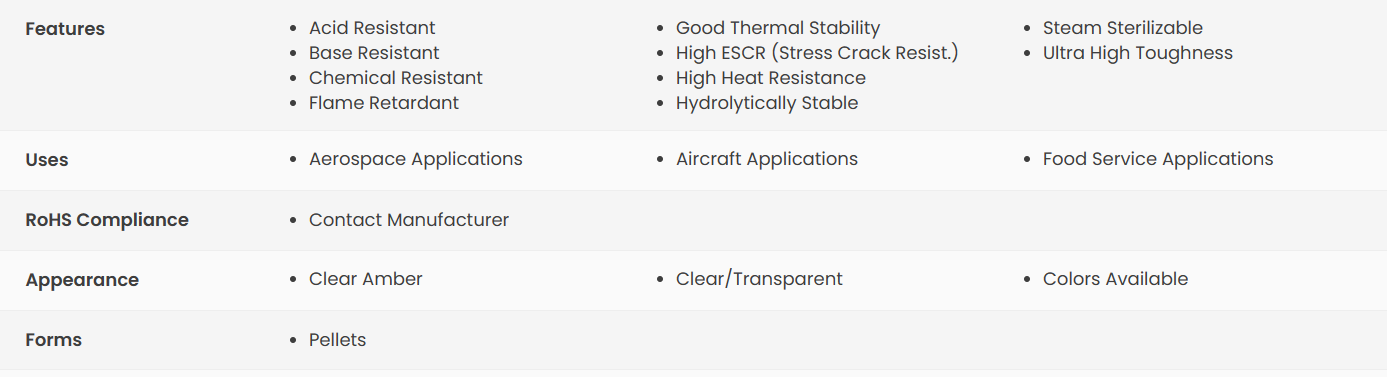Click the High Heat Resistance item
The height and width of the screenshot is (377, 1389).
coord(771,78)
